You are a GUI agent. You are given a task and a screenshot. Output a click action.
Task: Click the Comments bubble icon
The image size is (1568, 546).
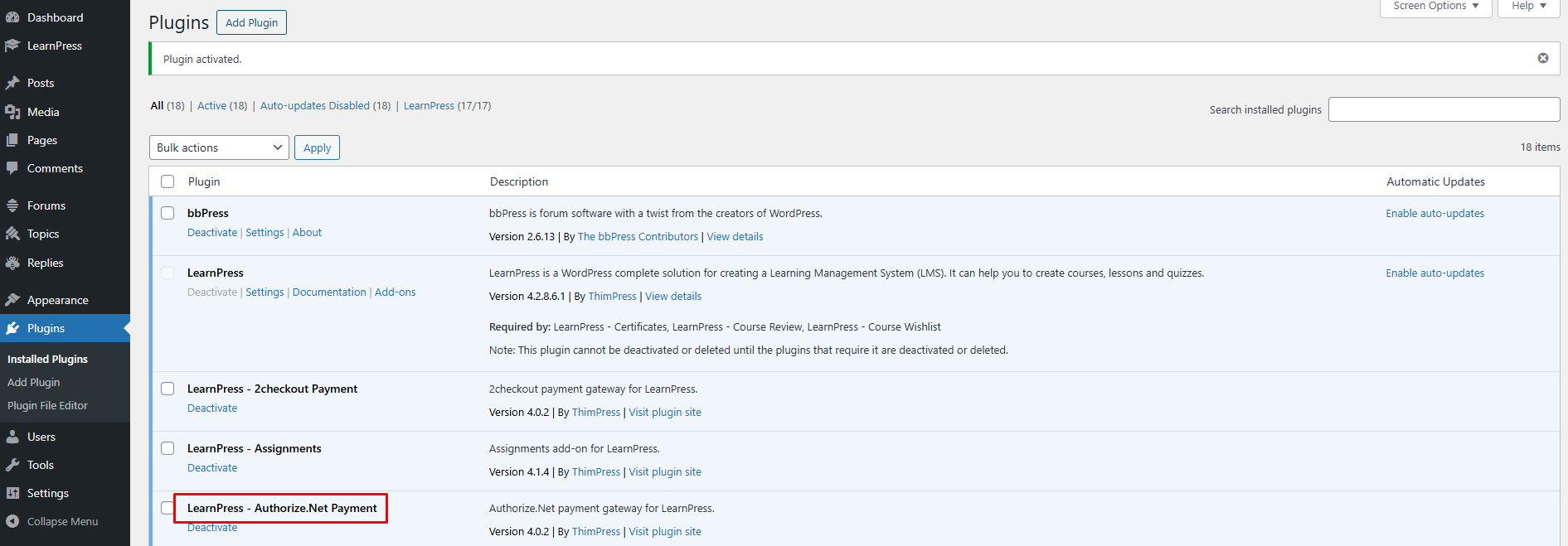[x=12, y=168]
